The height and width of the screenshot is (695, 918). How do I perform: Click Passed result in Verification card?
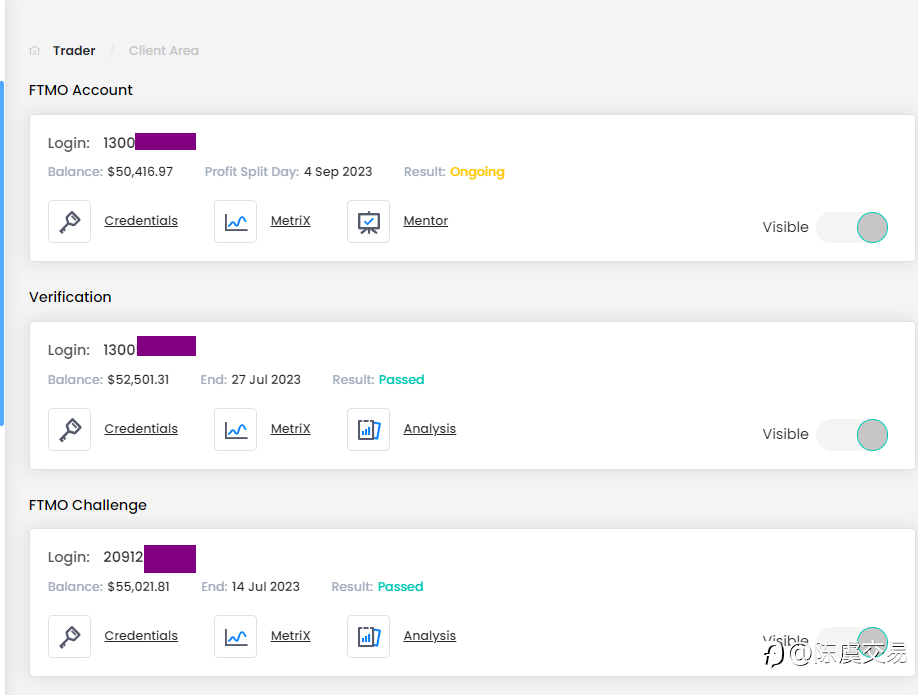tap(401, 379)
